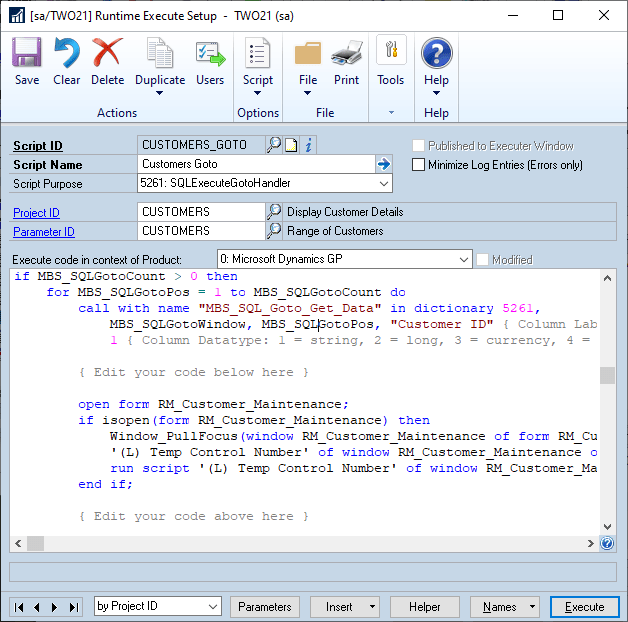This screenshot has height=622, width=628.
Task: Click the Helper button
Action: tap(425, 607)
